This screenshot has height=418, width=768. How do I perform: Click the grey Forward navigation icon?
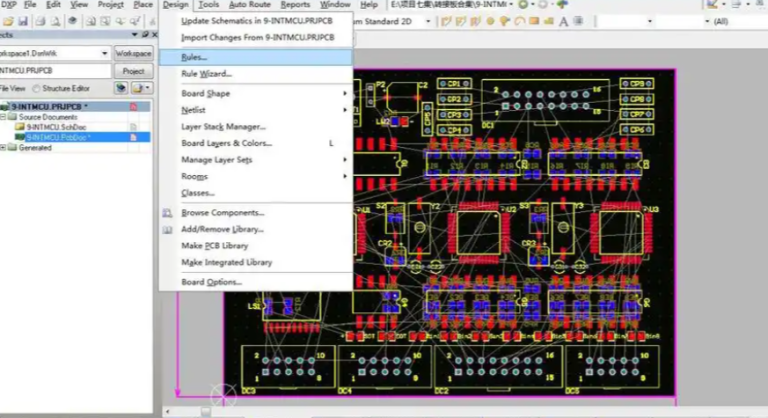[x=543, y=4]
